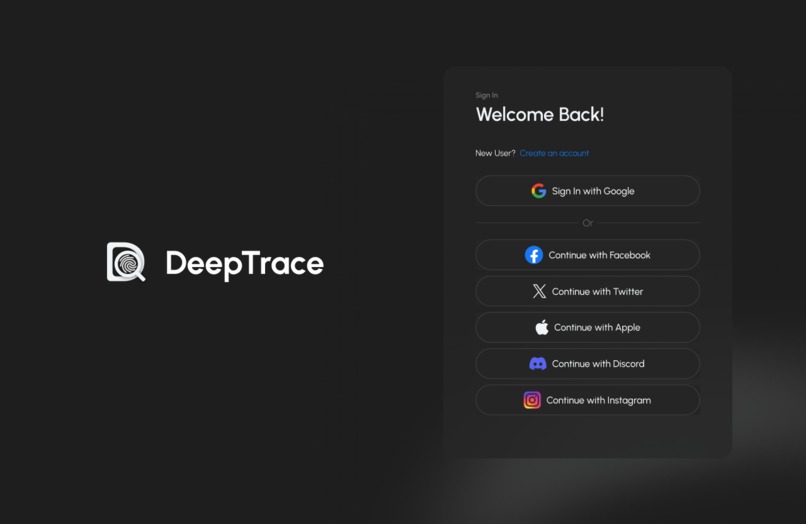Click the Instagram logo icon
The height and width of the screenshot is (524, 806).
(532, 400)
